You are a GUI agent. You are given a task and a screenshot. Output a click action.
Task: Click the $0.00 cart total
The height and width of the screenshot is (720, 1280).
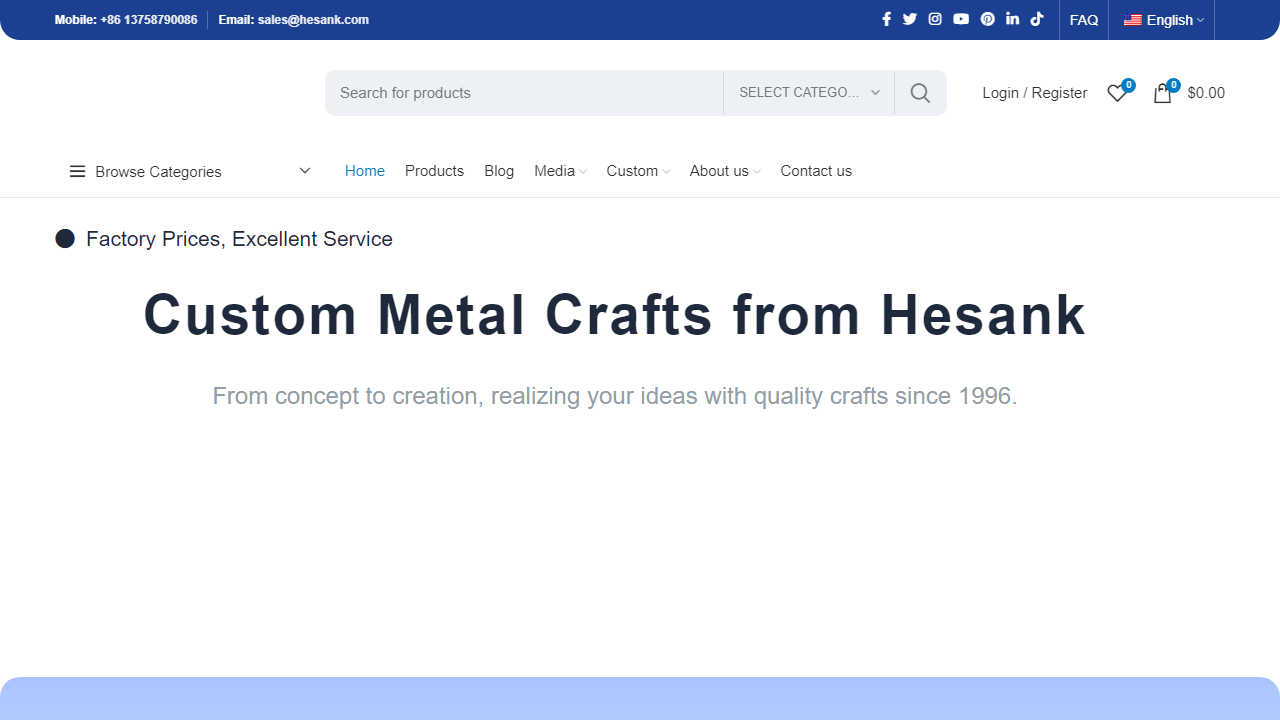(x=1206, y=93)
